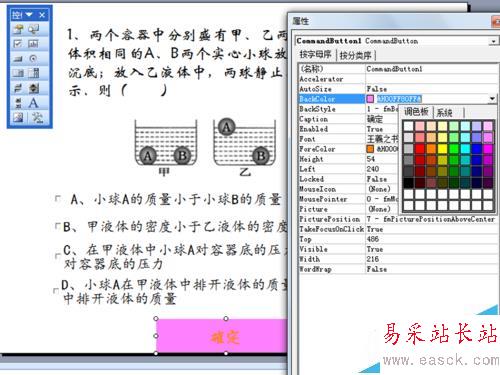
Task: Select the Locked property row
Action: (348, 179)
